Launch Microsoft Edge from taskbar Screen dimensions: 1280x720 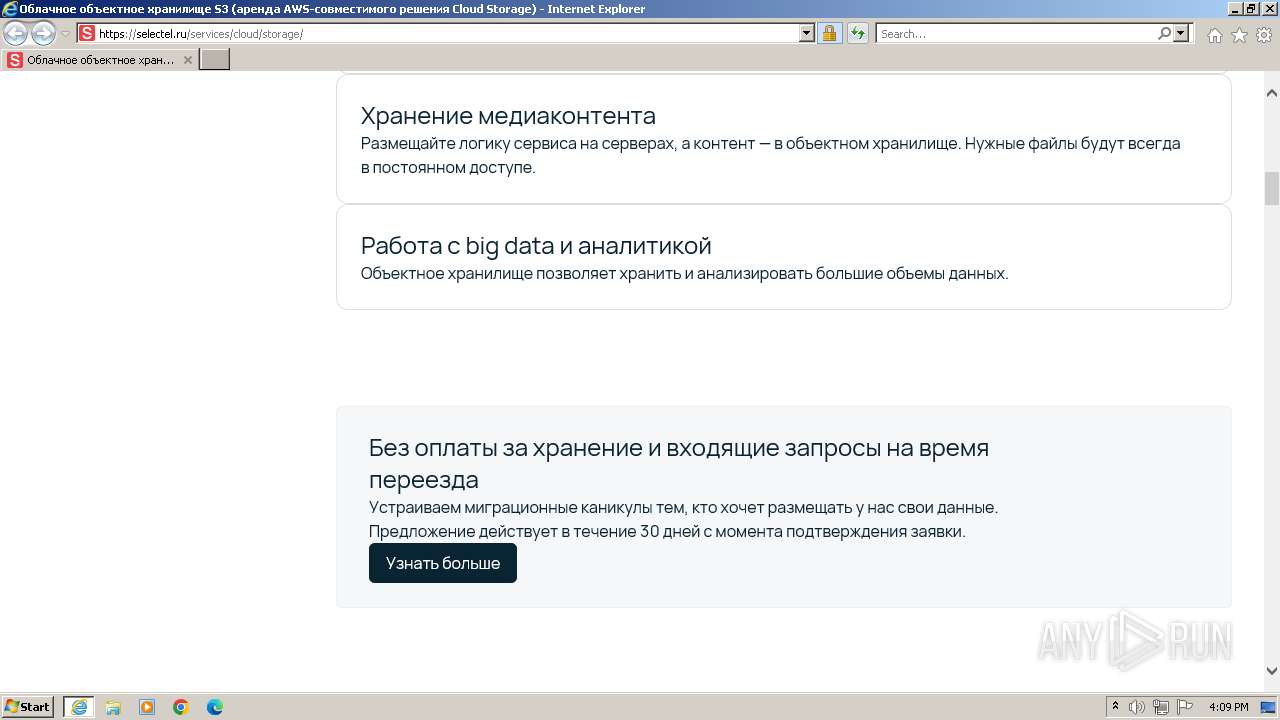click(215, 706)
